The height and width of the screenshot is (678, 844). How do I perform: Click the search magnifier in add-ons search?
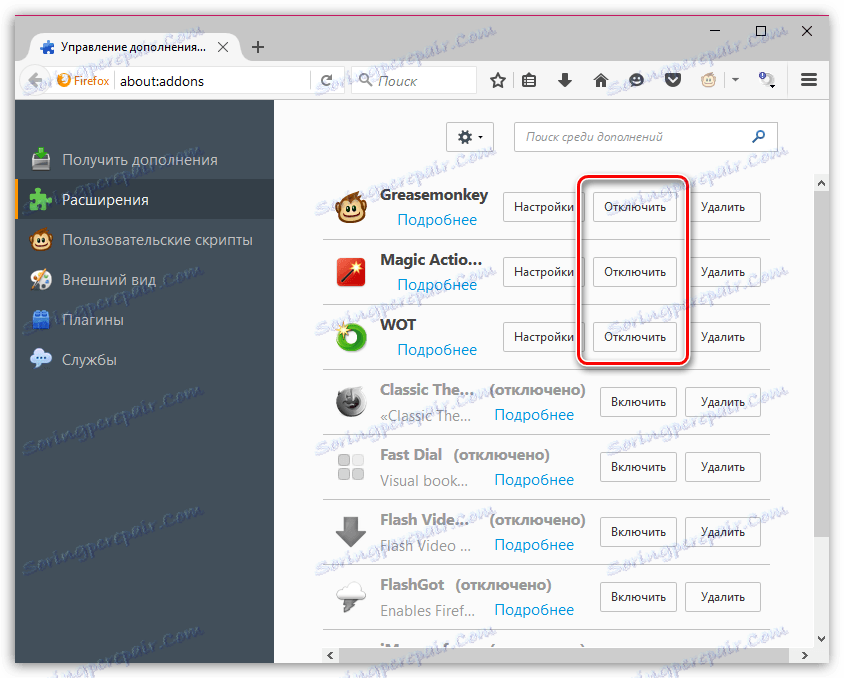pyautogui.click(x=758, y=137)
